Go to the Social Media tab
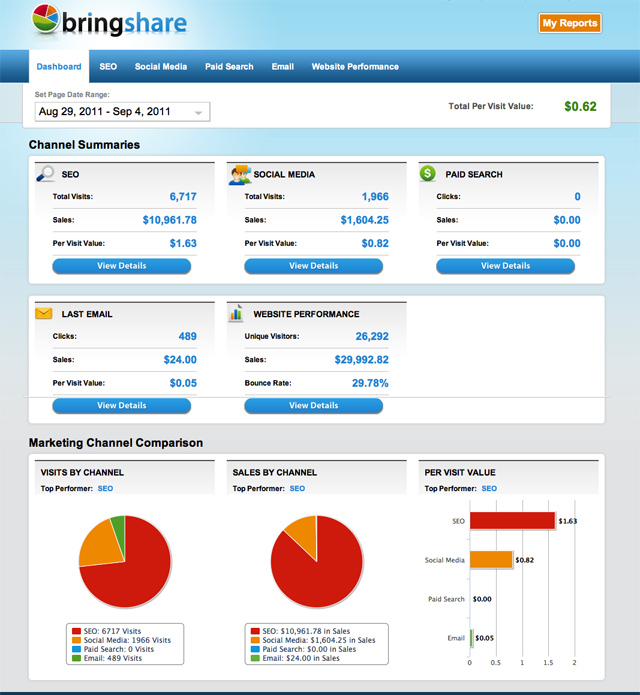Screen dimensions: 640x695 click(x=161, y=66)
